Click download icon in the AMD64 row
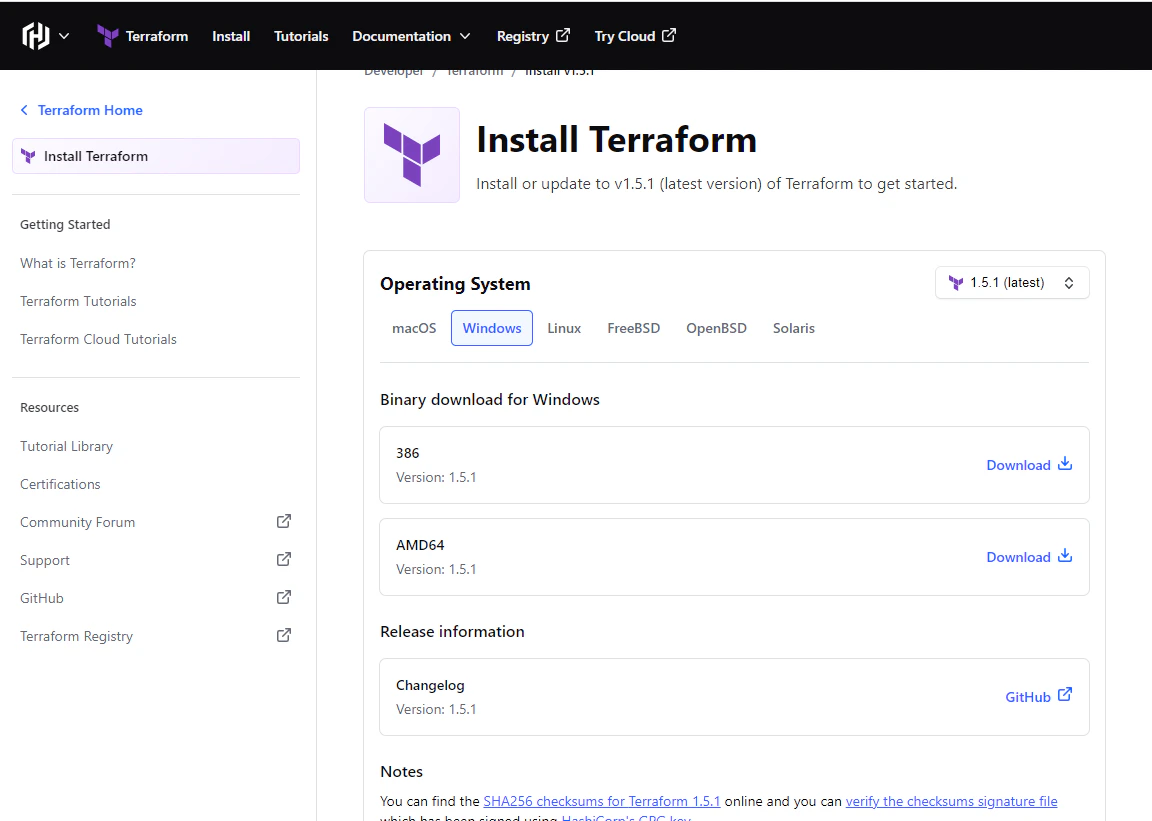The width and height of the screenshot is (1152, 821). point(1065,556)
